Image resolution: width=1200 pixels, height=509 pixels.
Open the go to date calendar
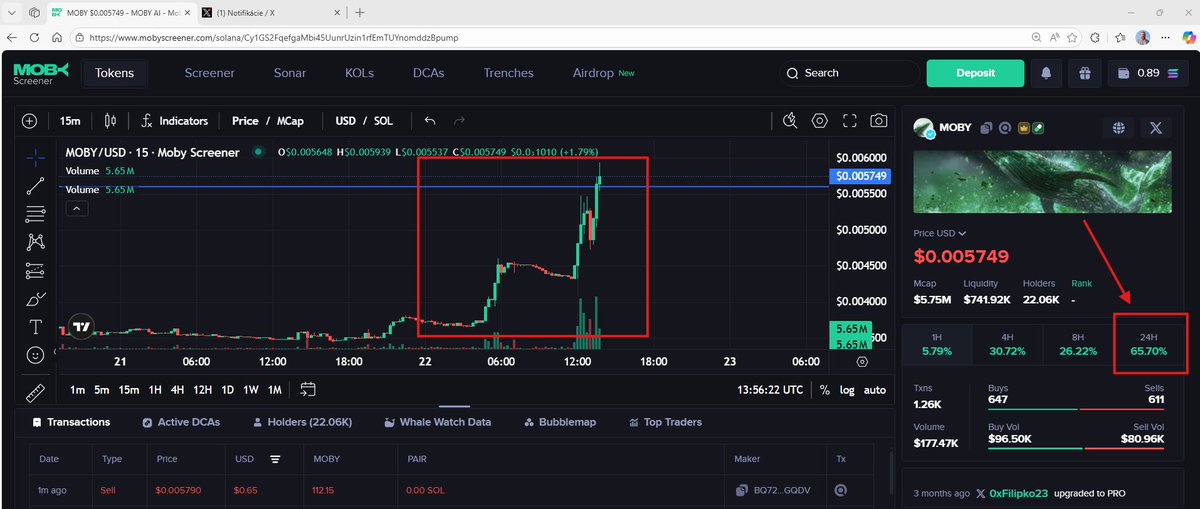pos(307,389)
